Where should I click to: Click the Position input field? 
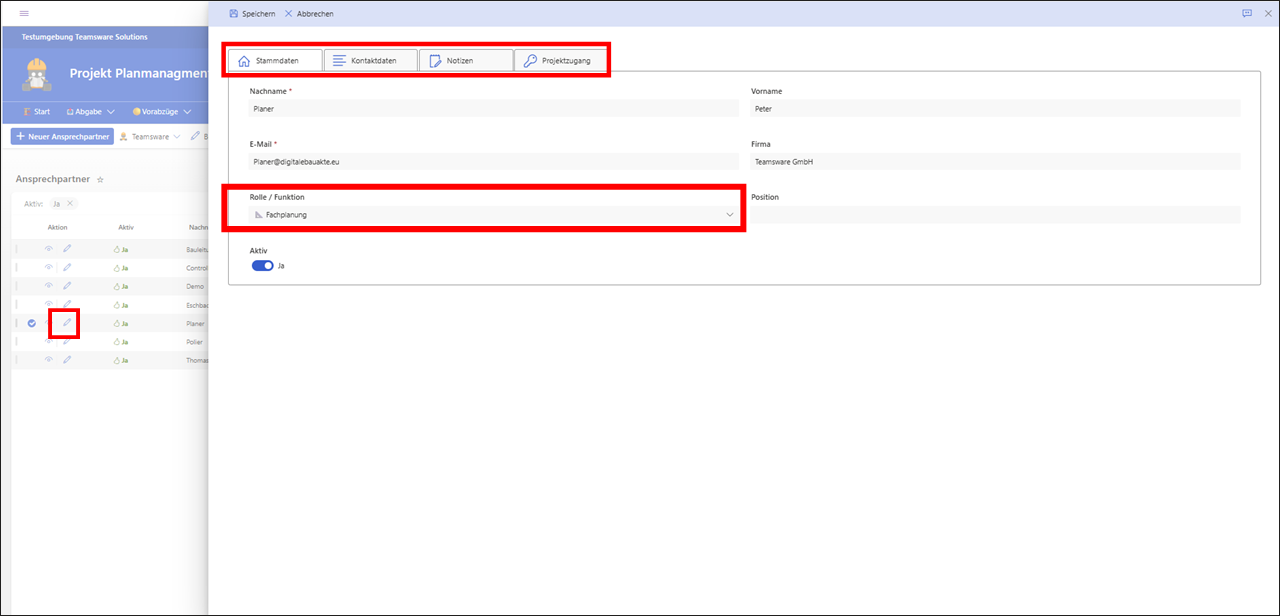(x=995, y=215)
